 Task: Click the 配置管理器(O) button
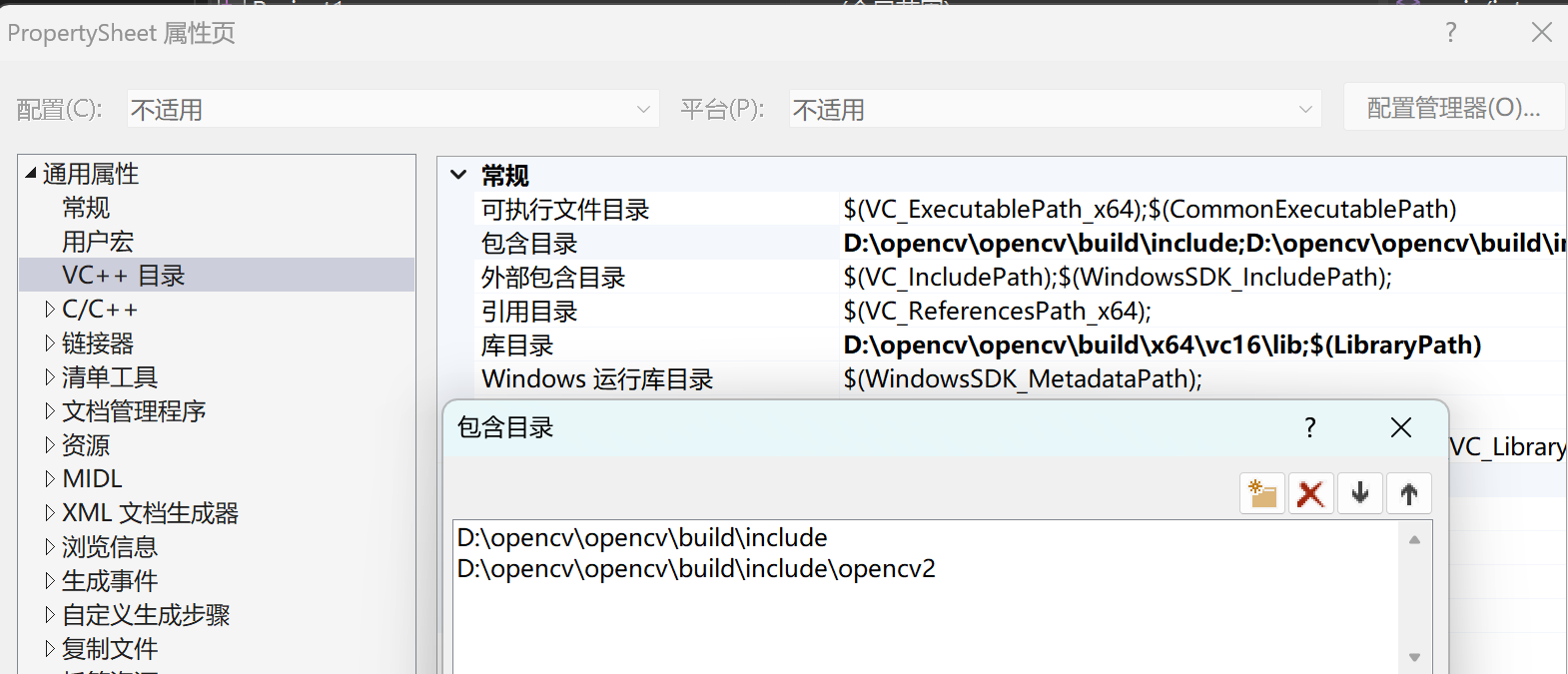tap(1454, 107)
